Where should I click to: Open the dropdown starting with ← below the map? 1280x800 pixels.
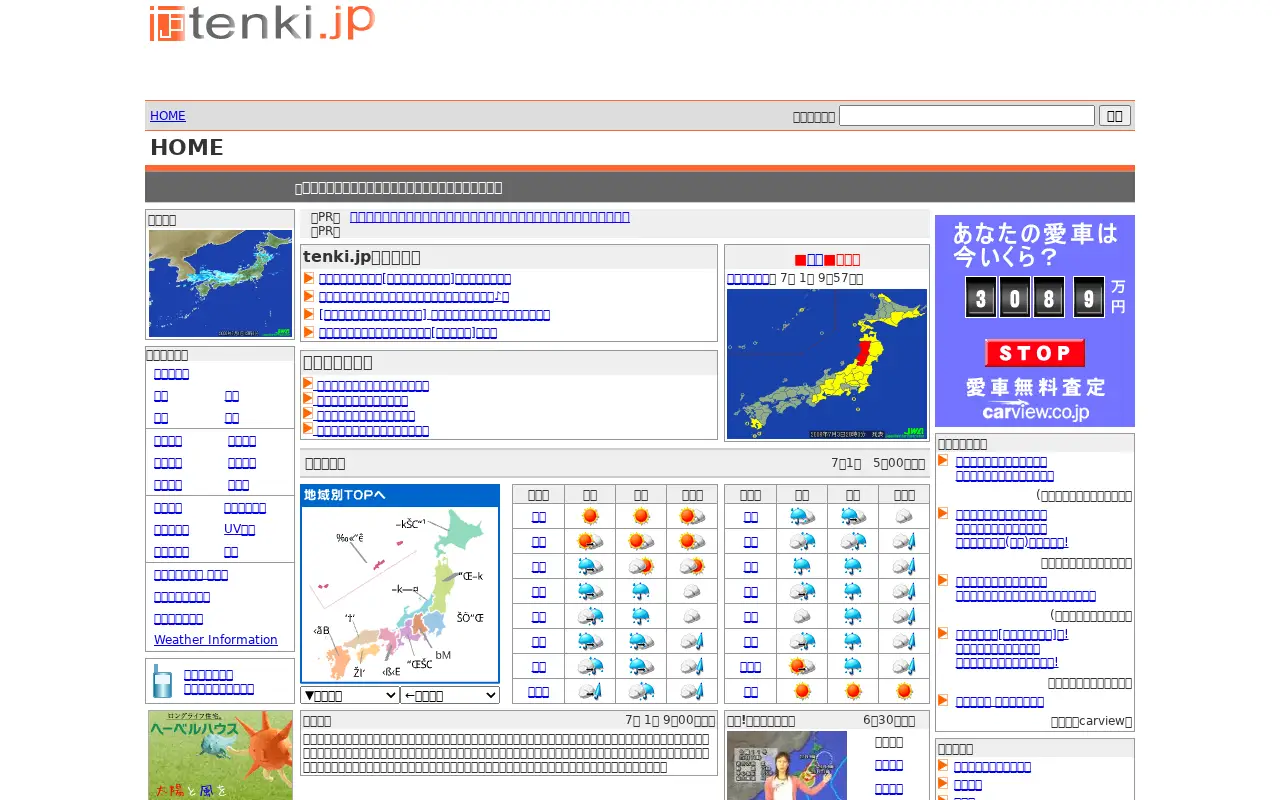pos(450,695)
